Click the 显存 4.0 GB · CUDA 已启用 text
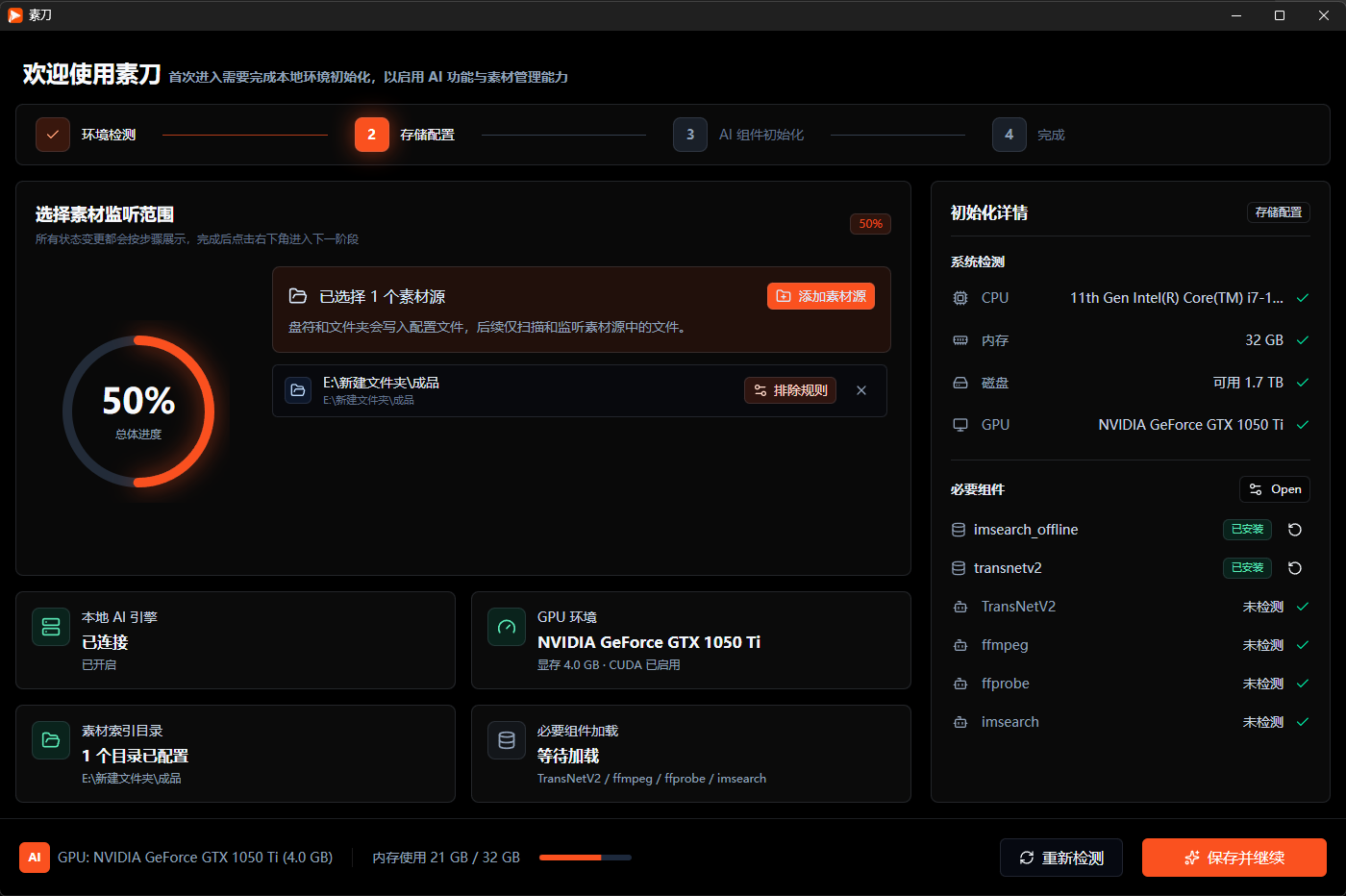 (609, 665)
